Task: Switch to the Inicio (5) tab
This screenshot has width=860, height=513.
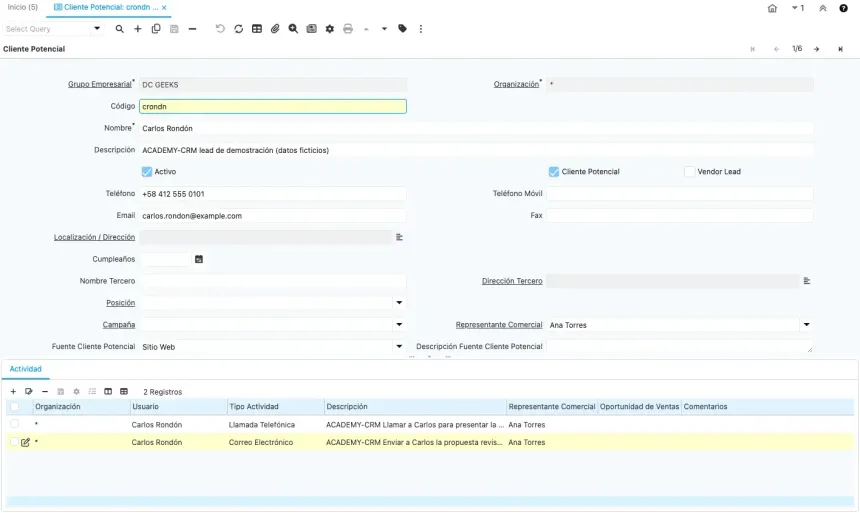Action: pos(22,7)
